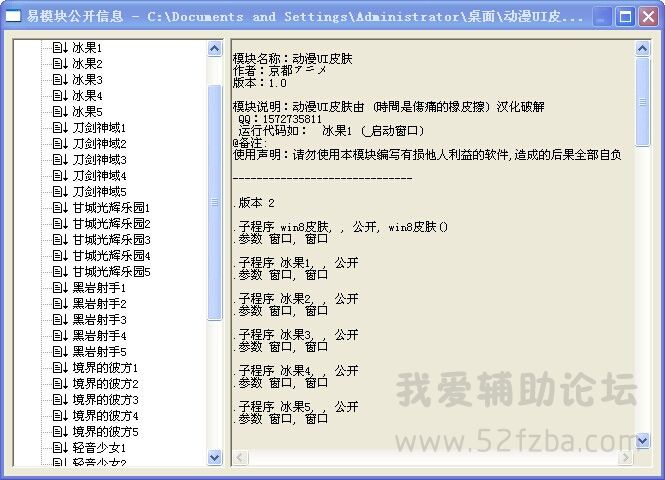Click the icon beside 刀剑神域5 row

point(60,192)
